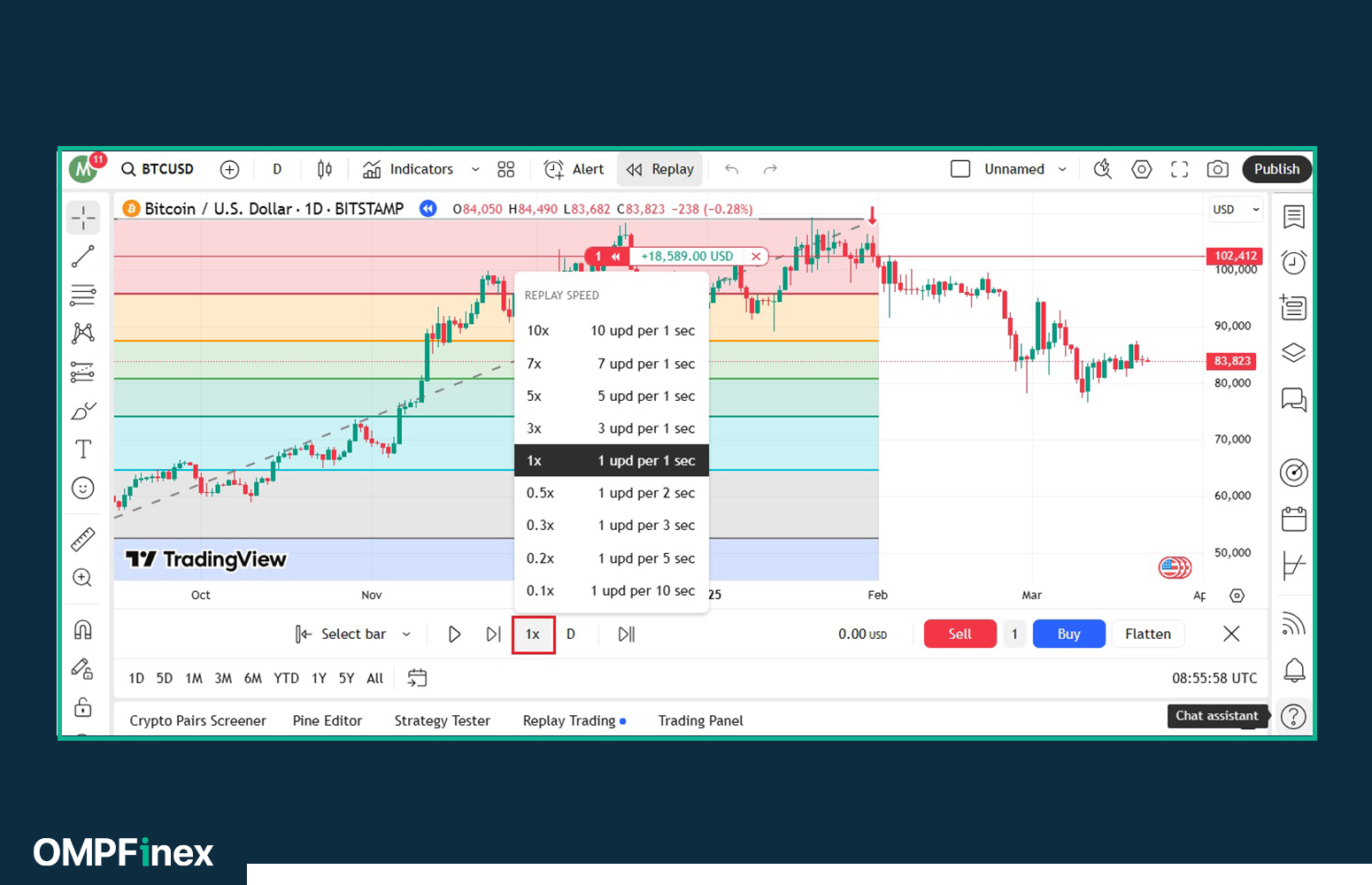Open the Indicators dialog
This screenshot has width=1372, height=885.
tap(408, 169)
